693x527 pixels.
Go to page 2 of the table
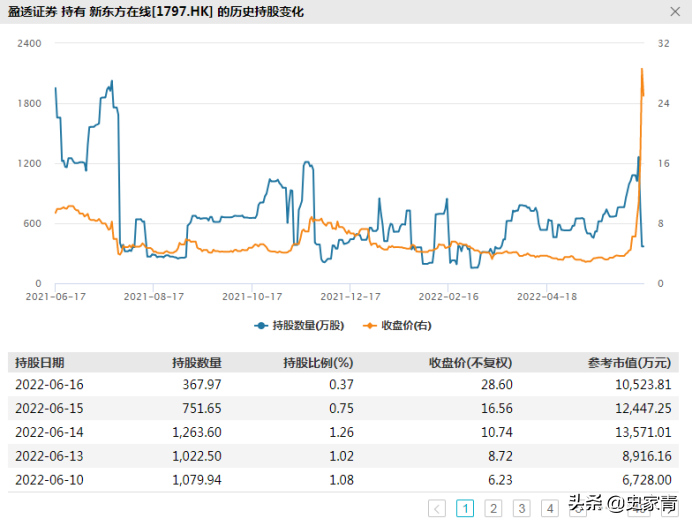pos(493,508)
